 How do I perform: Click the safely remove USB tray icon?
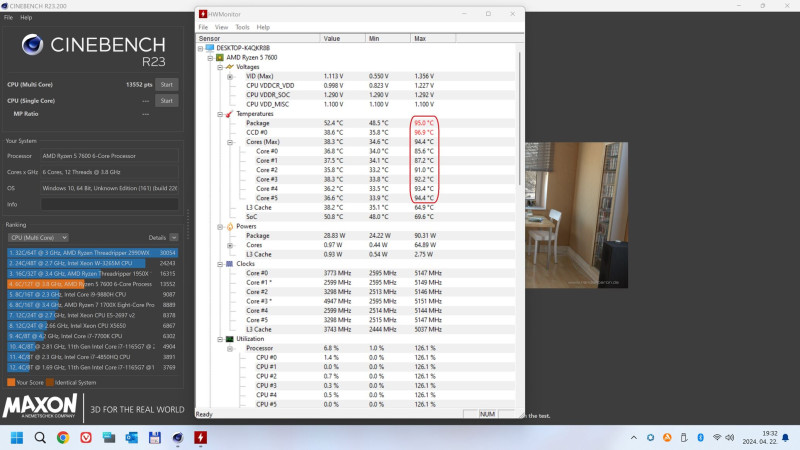tap(684, 437)
